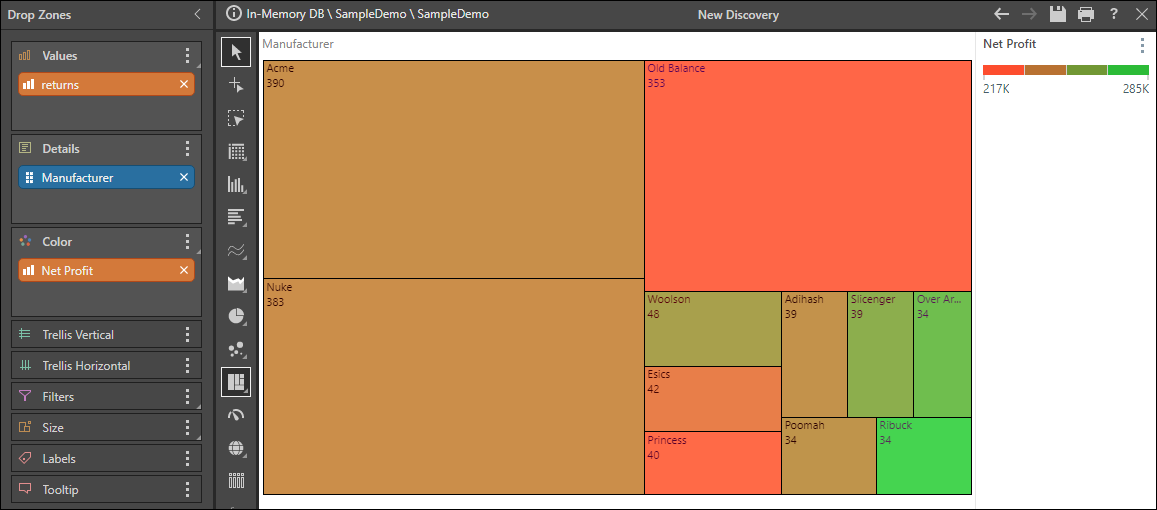
Task: Switch to scatter bubble chart visualization
Action: (x=236, y=349)
